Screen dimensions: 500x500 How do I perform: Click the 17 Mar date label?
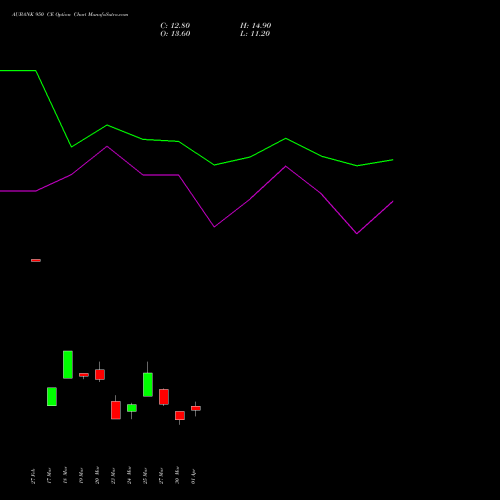click(x=49, y=476)
